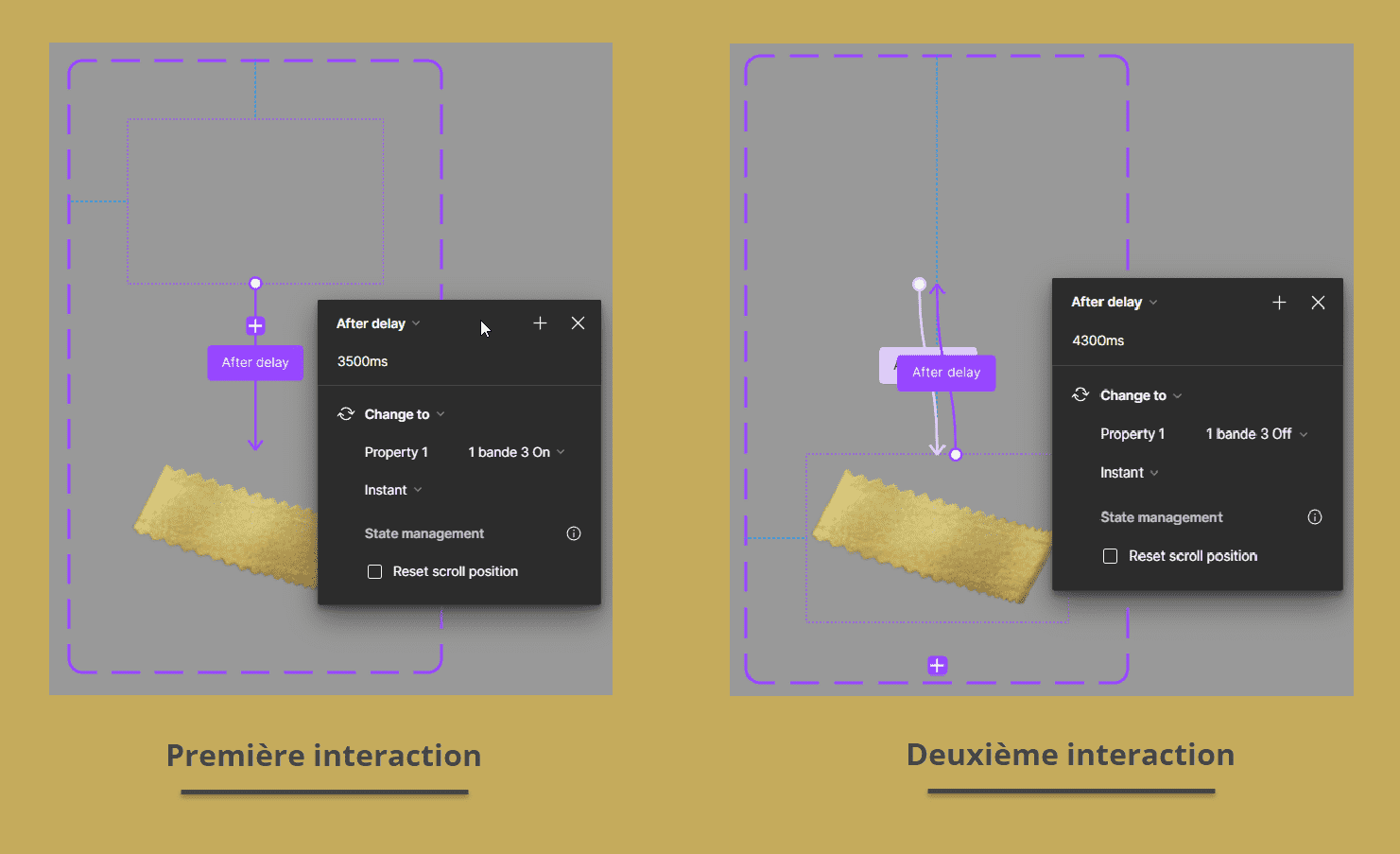
Task: Enable Reset scroll position in right panel
Action: tap(1111, 556)
